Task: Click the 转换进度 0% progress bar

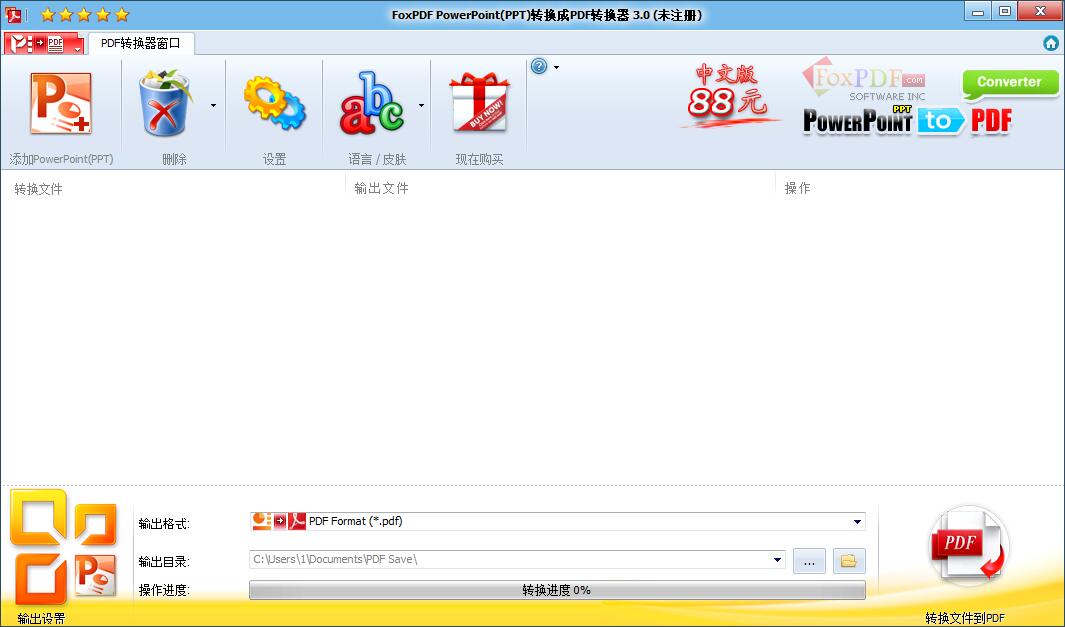Action: click(x=557, y=590)
